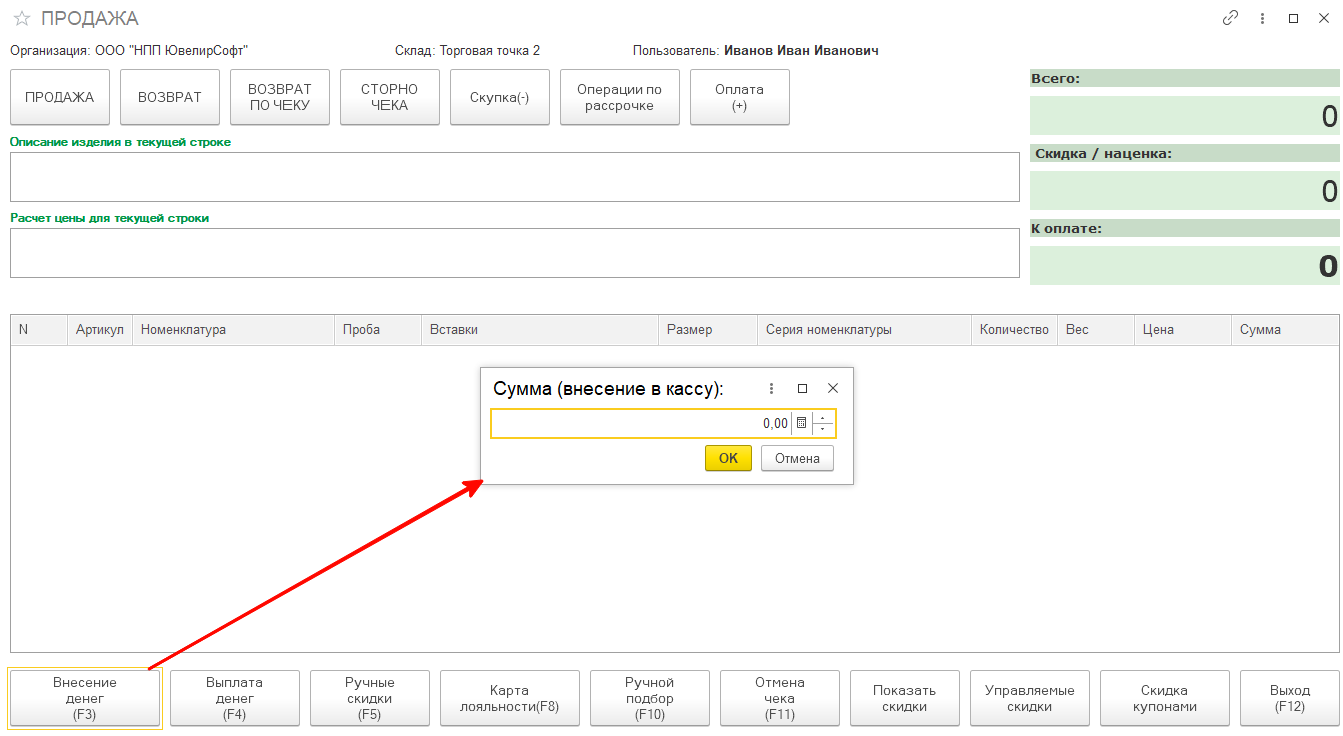Click the ВОЗВРАТ button
The image size is (1343, 736).
click(169, 97)
